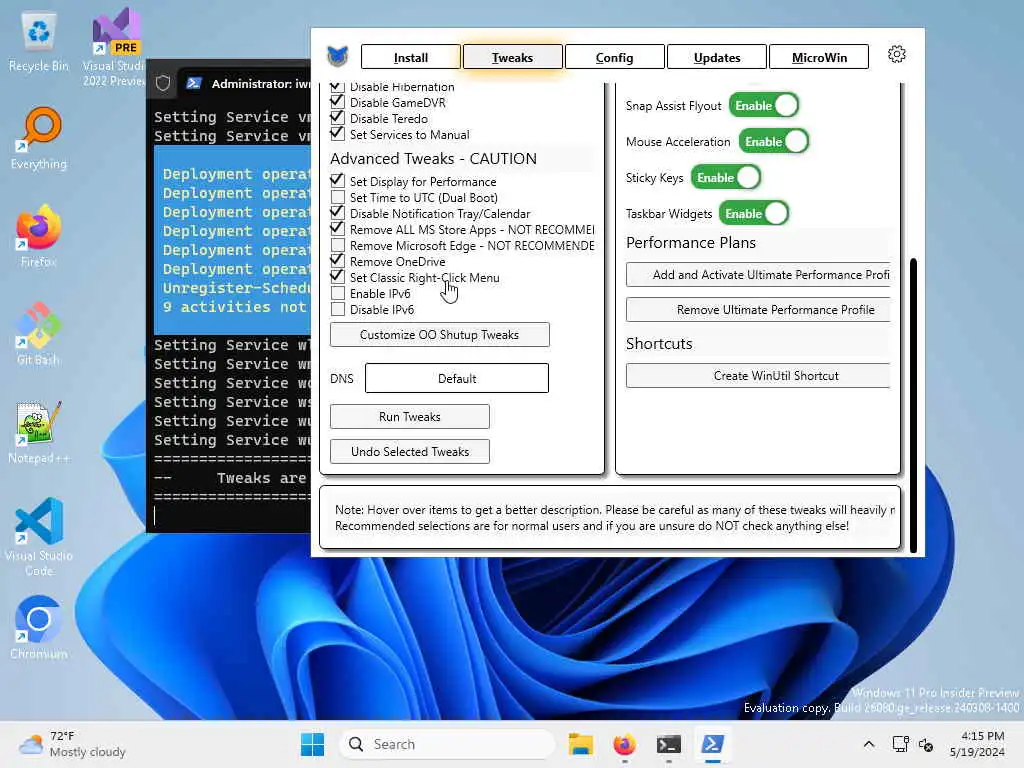Viewport: 1024px width, 768px height.
Task: Open Chromium desktop shortcut
Action: click(39, 628)
